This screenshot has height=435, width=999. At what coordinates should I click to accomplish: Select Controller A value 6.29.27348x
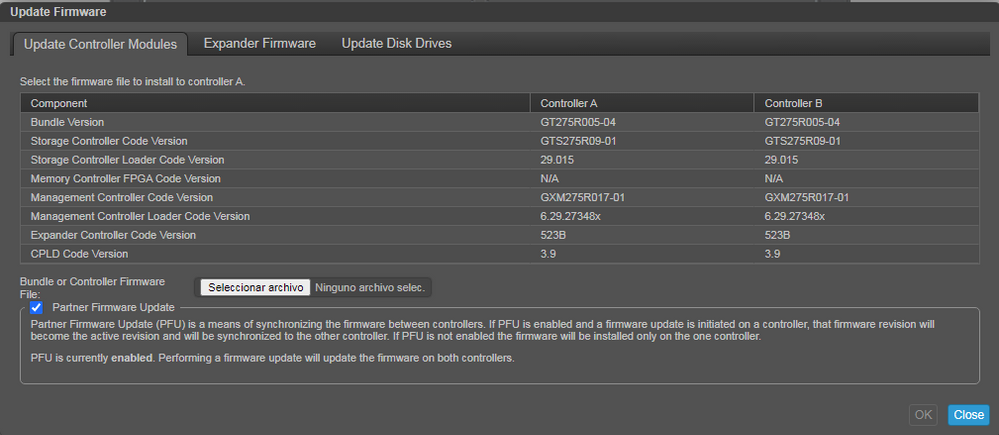[x=571, y=217]
